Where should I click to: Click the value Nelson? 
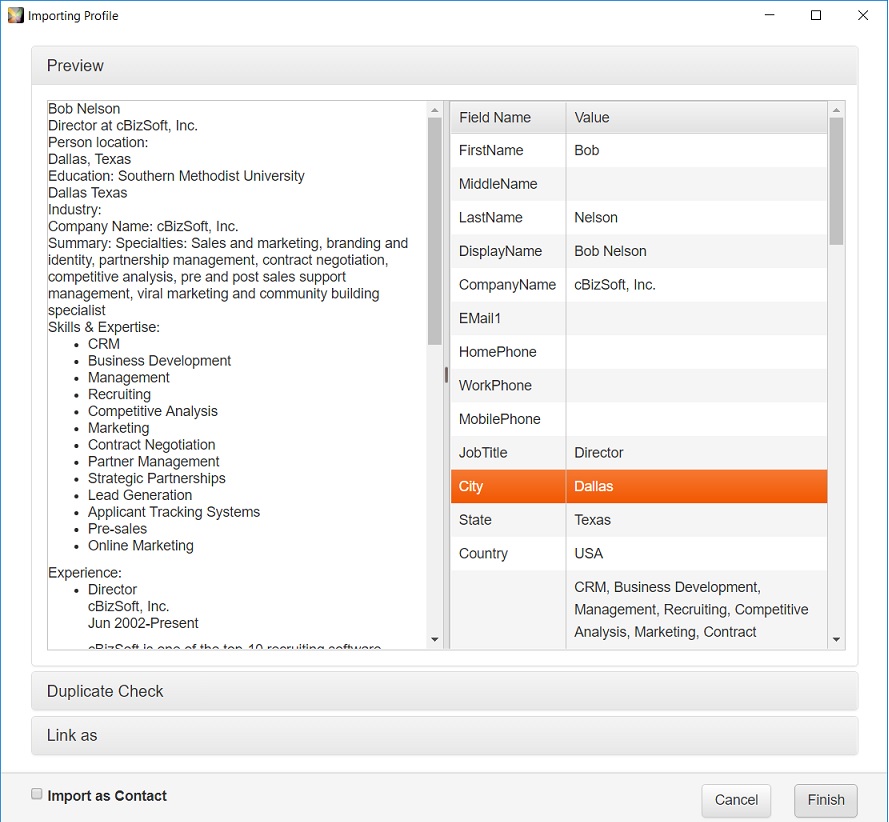(595, 217)
